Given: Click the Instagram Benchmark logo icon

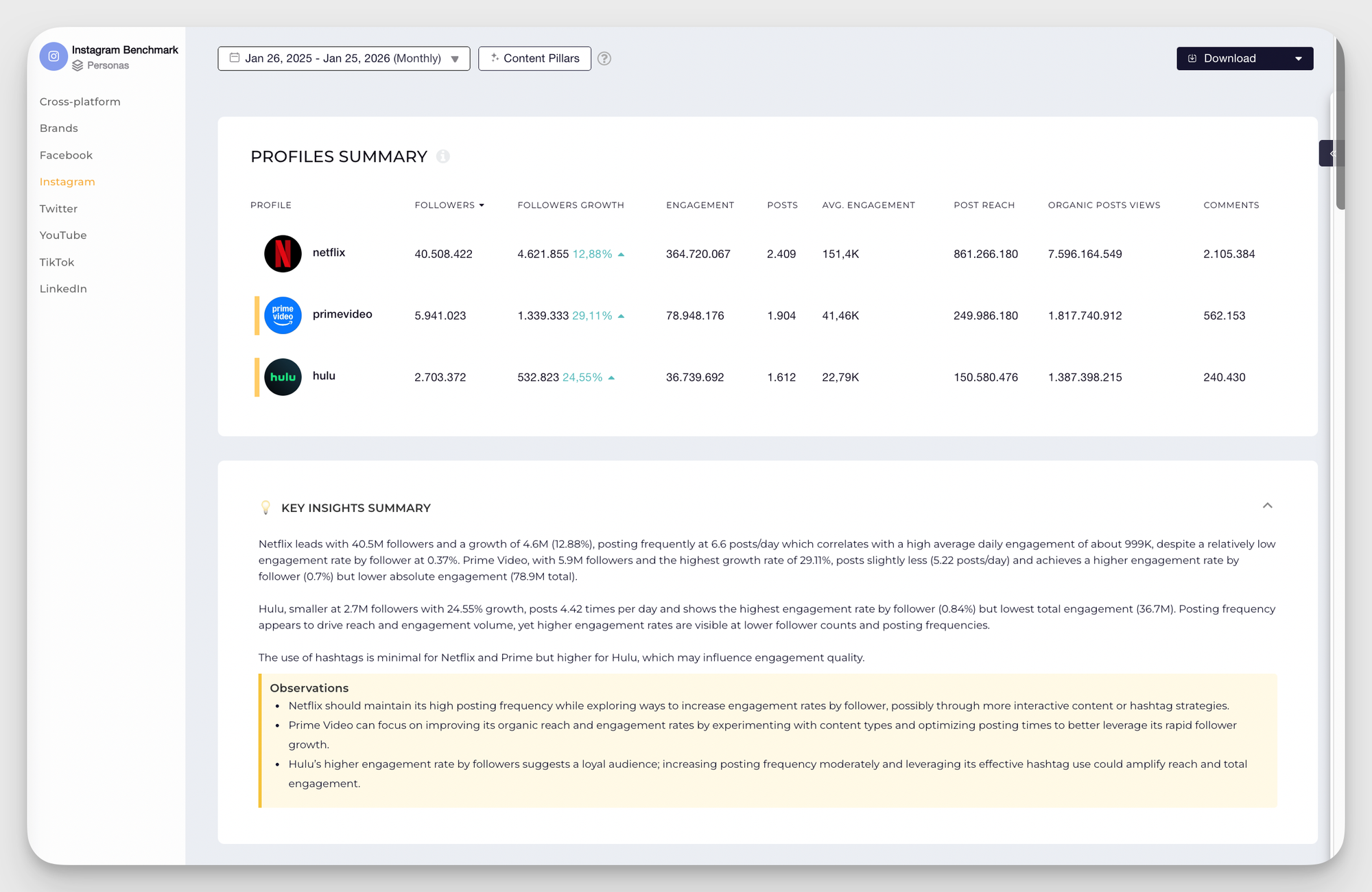Looking at the screenshot, I should pyautogui.click(x=54, y=56).
